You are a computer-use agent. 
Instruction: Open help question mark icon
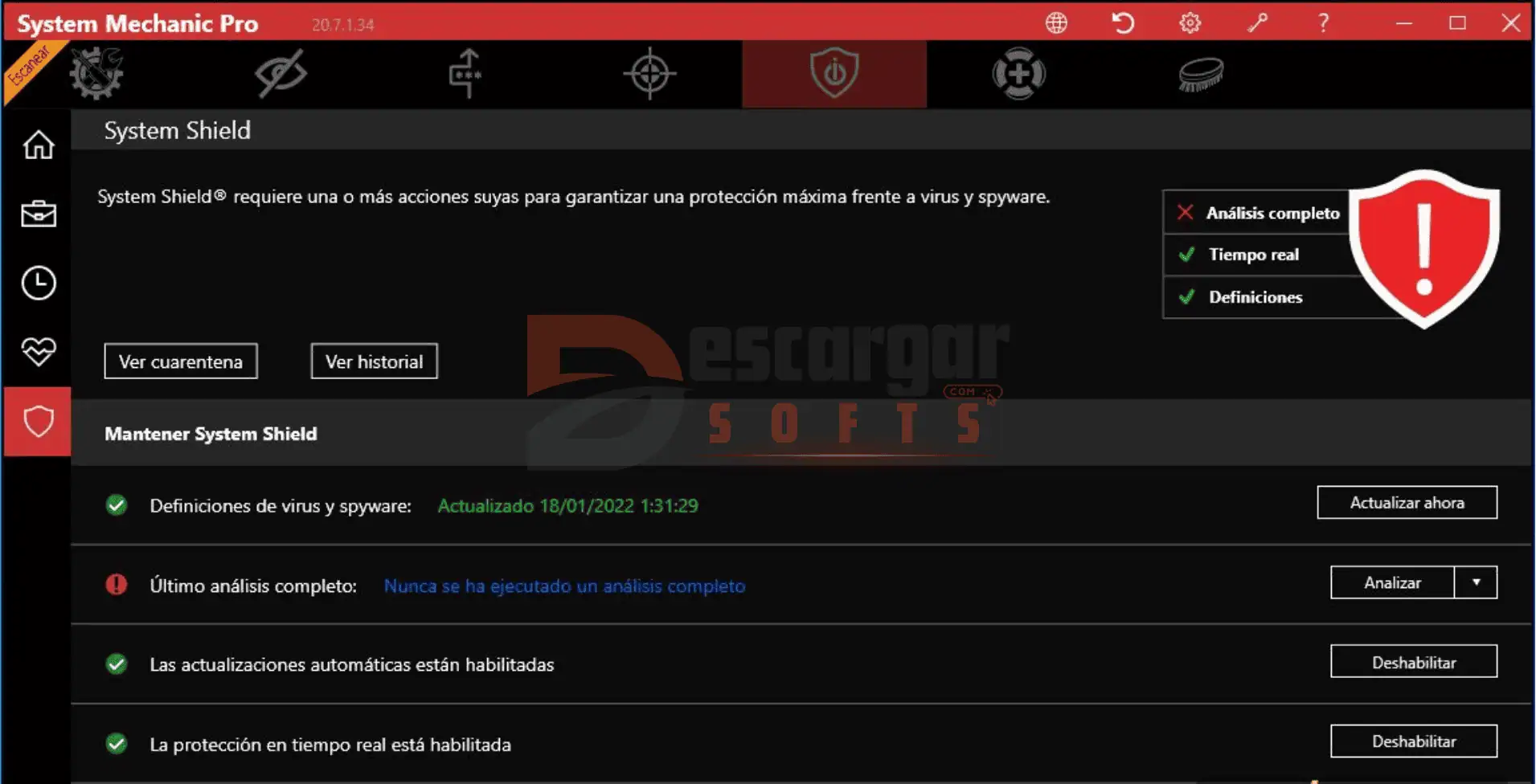point(1323,22)
